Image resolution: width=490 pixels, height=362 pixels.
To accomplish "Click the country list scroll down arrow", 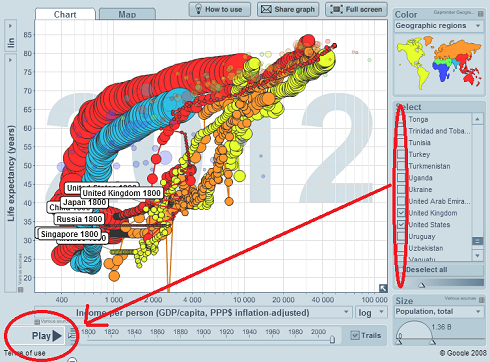I will click(477, 255).
